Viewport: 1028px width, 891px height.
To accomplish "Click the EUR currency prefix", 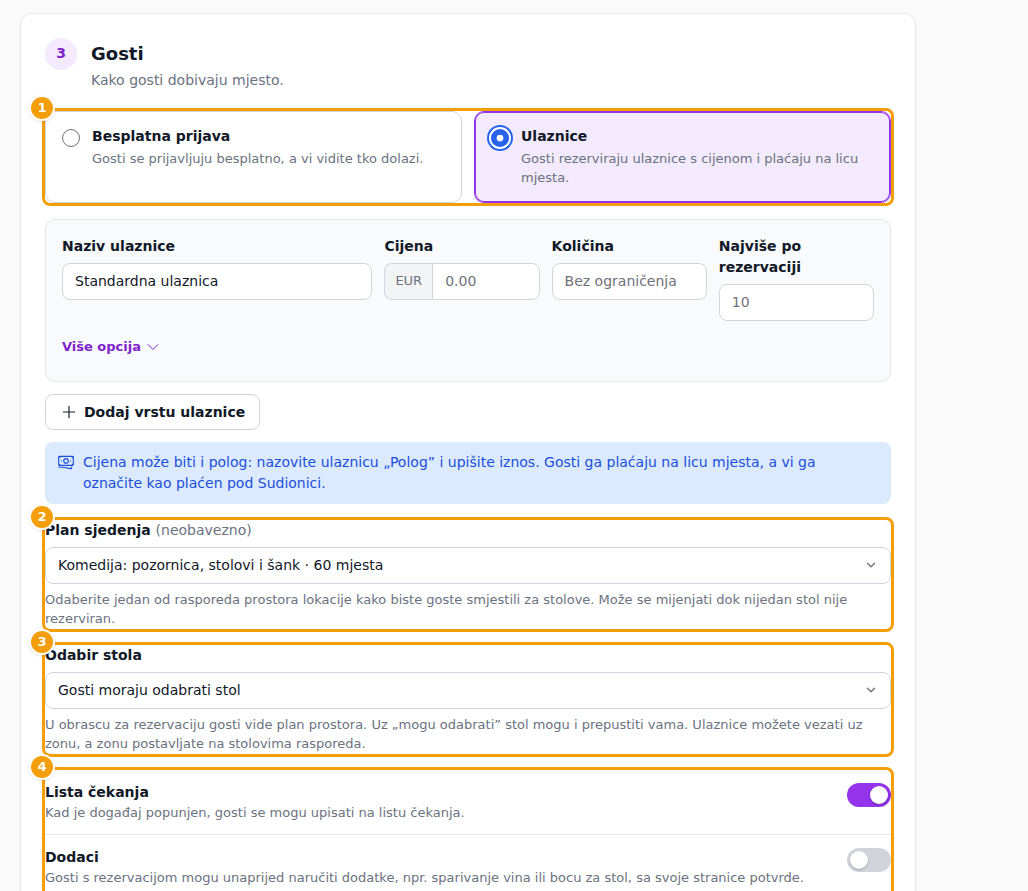I will click(408, 282).
